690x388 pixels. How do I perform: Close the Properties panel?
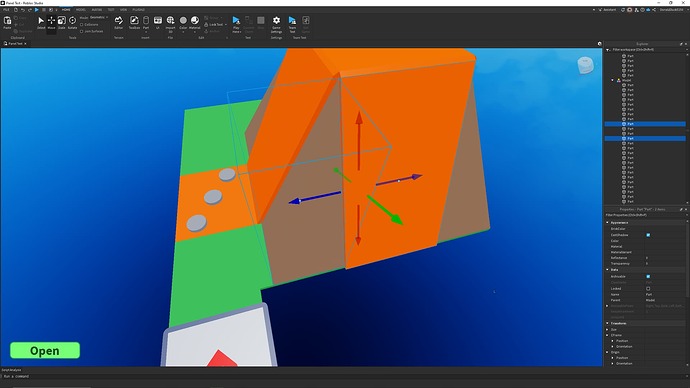click(x=686, y=209)
